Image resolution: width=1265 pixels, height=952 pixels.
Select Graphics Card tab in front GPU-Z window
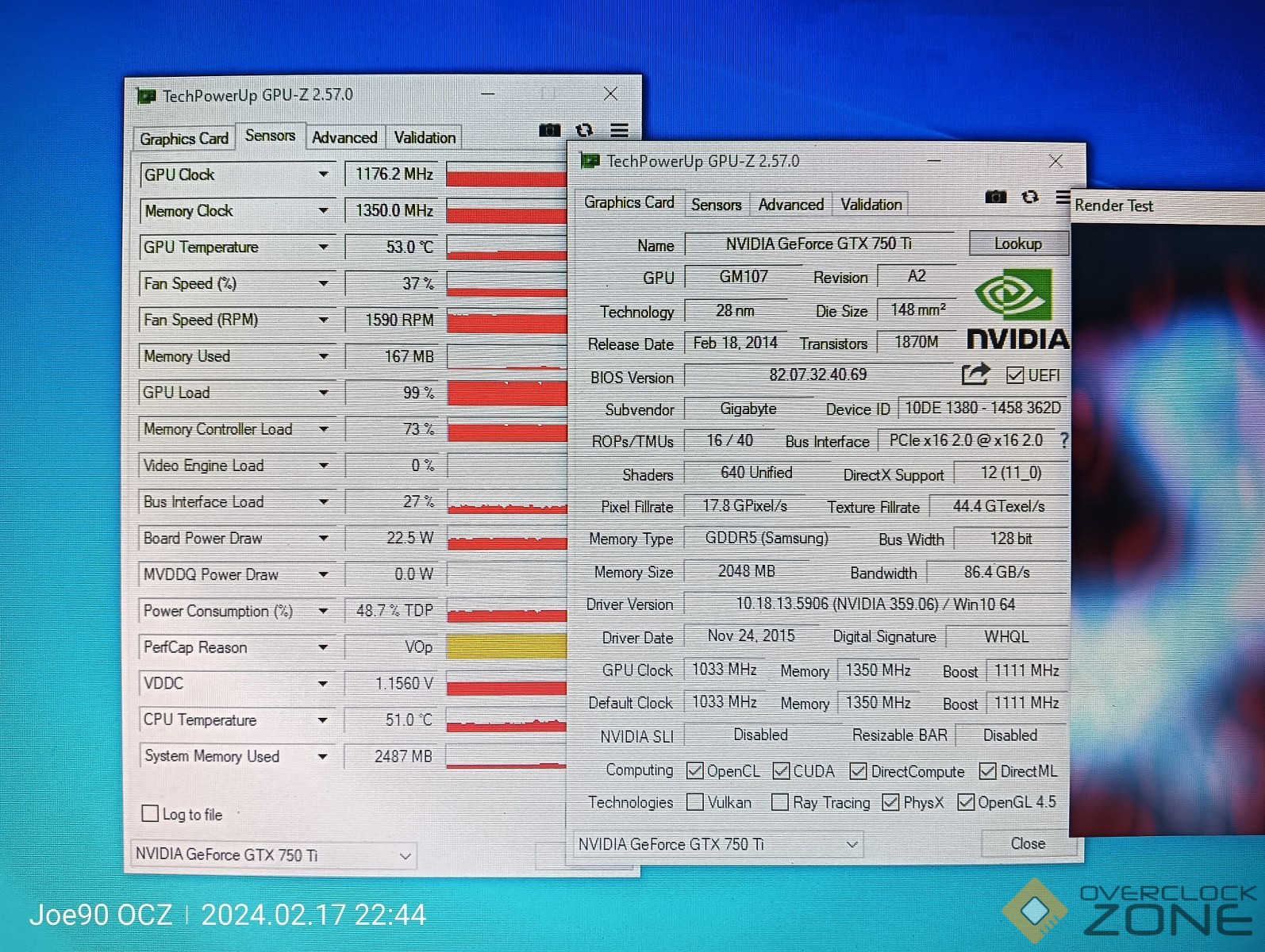click(x=629, y=202)
